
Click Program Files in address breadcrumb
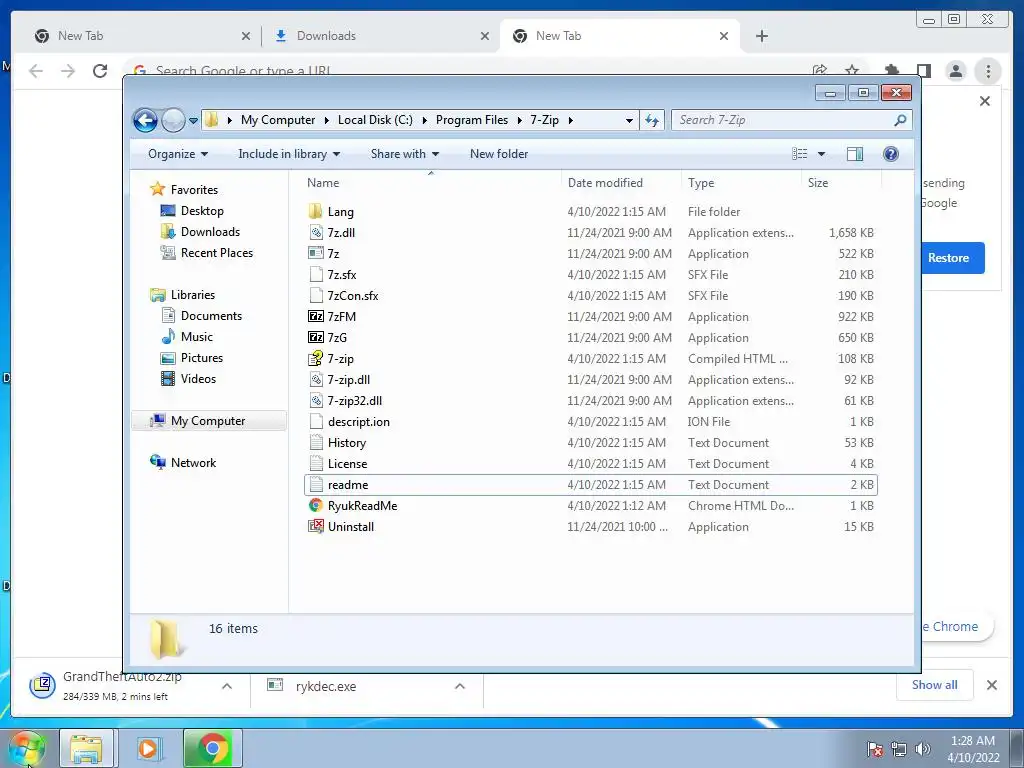point(472,120)
